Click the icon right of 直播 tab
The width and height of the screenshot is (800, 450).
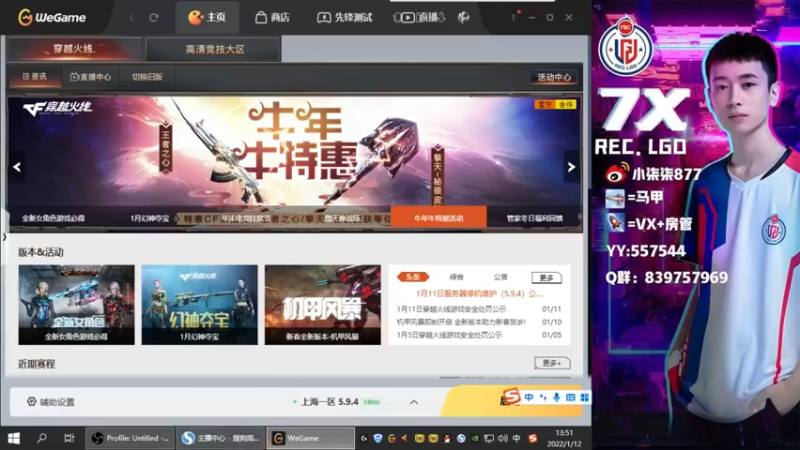click(x=463, y=18)
